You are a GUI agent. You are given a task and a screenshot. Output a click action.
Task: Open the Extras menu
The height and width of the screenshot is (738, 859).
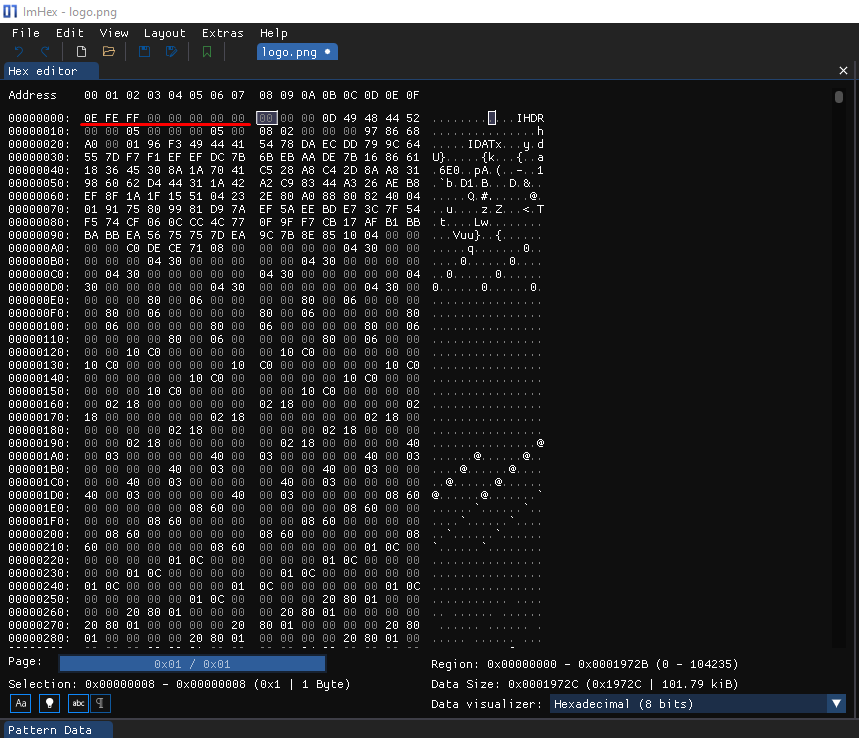coord(222,33)
